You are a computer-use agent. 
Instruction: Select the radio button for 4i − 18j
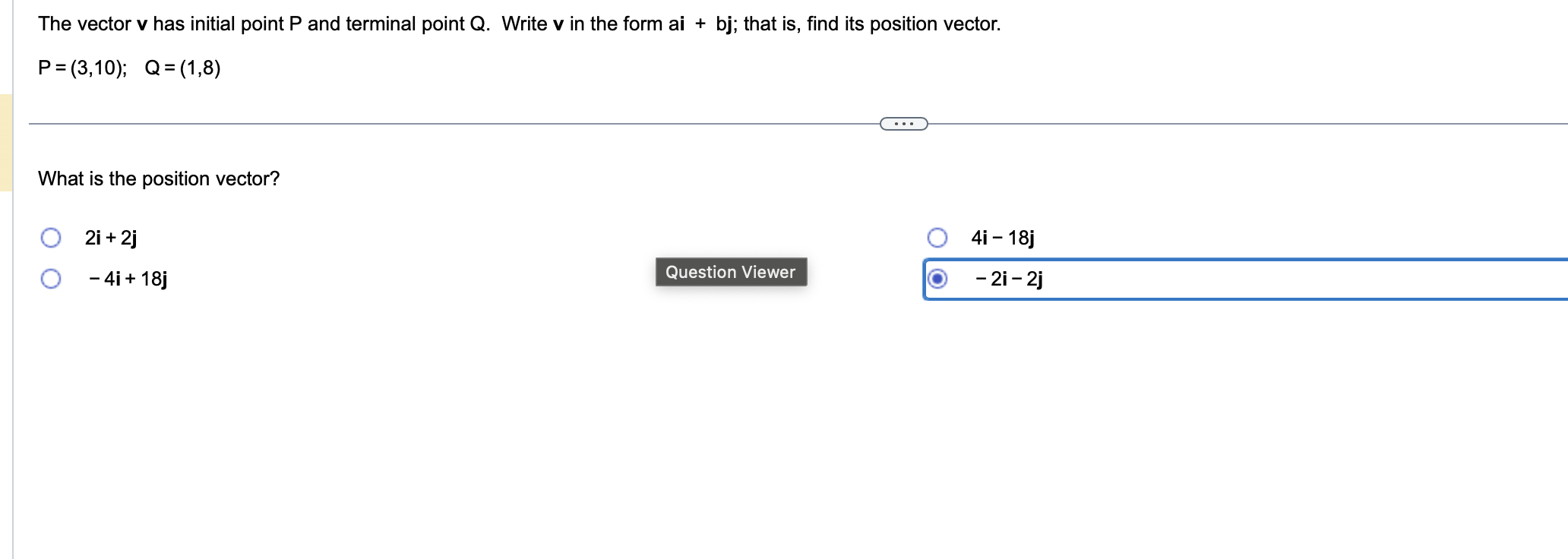[938, 238]
